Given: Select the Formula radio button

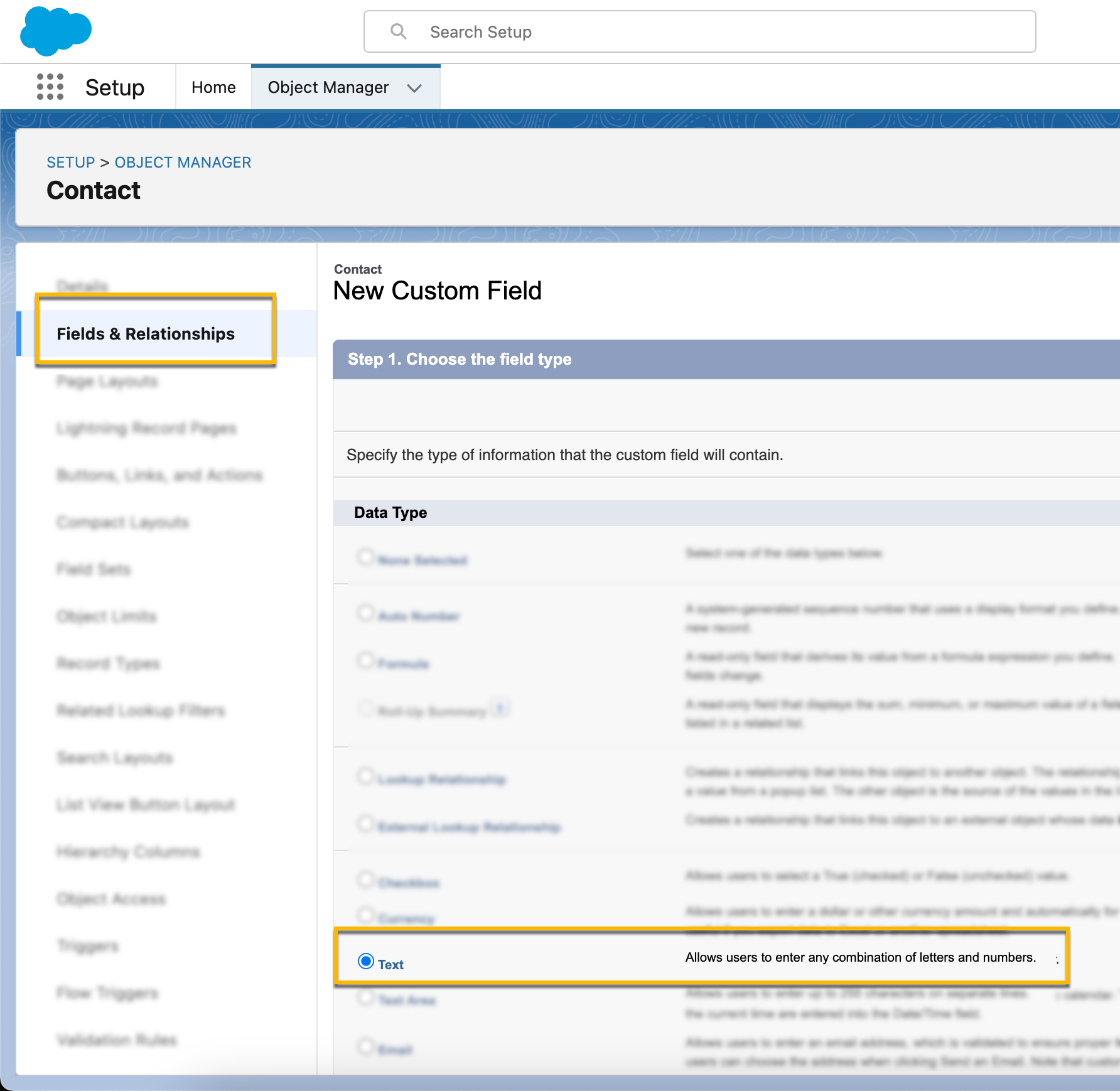Looking at the screenshot, I should pos(366,660).
